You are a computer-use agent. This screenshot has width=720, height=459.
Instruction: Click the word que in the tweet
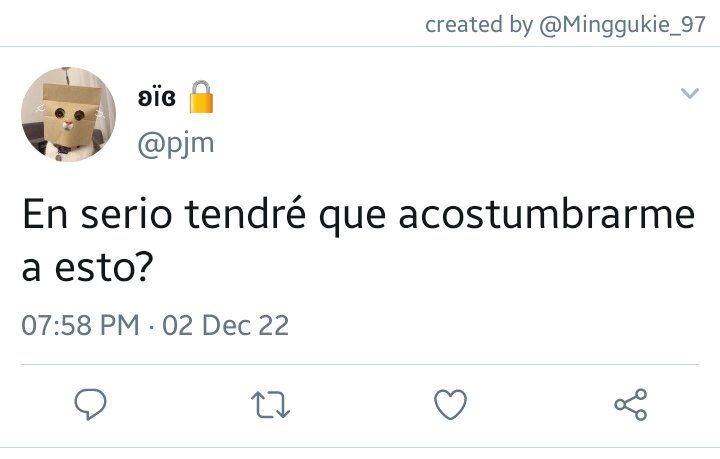coord(352,216)
